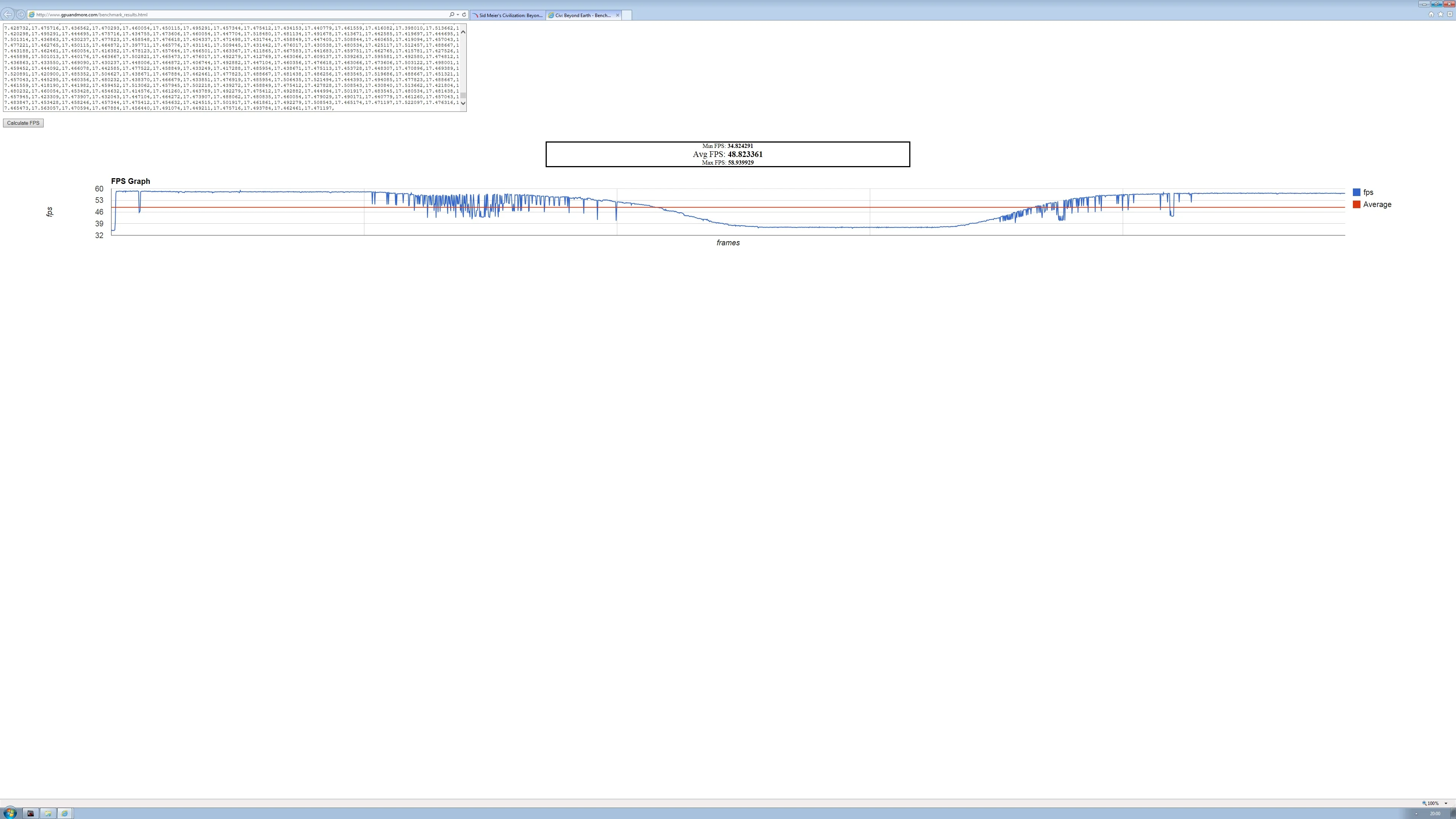Click the text area scroll-up arrow
1456x819 pixels.
tap(463, 31)
